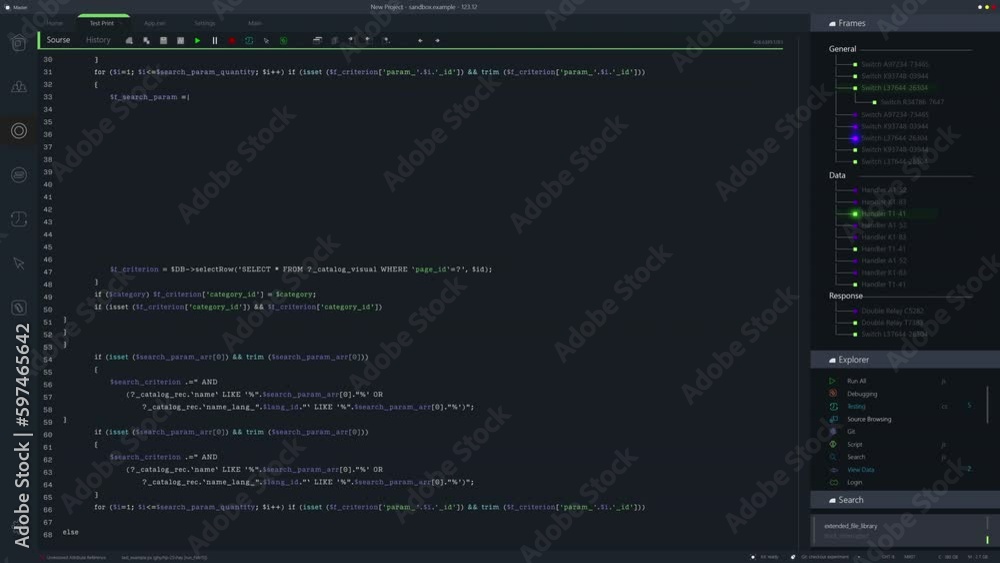This screenshot has width=1000, height=563.
Task: Select Double Relay C5282 in Response
Action: click(x=892, y=311)
